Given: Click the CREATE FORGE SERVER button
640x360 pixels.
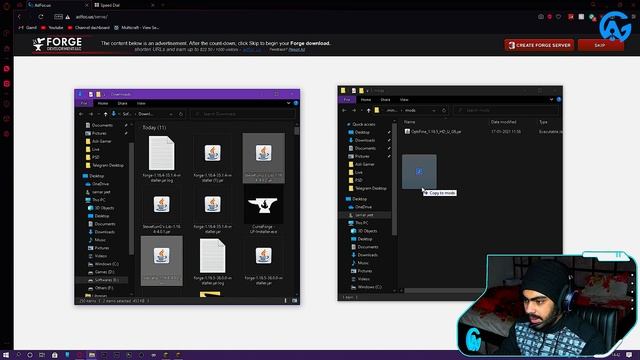Looking at the screenshot, I should (539, 45).
